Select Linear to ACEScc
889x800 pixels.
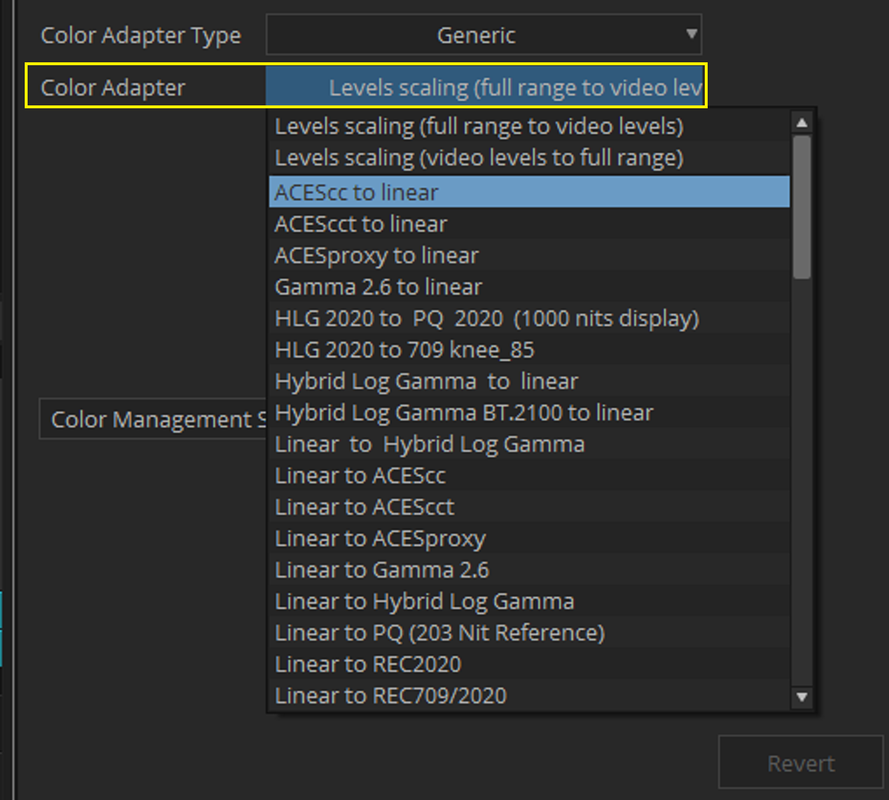[x=529, y=475]
